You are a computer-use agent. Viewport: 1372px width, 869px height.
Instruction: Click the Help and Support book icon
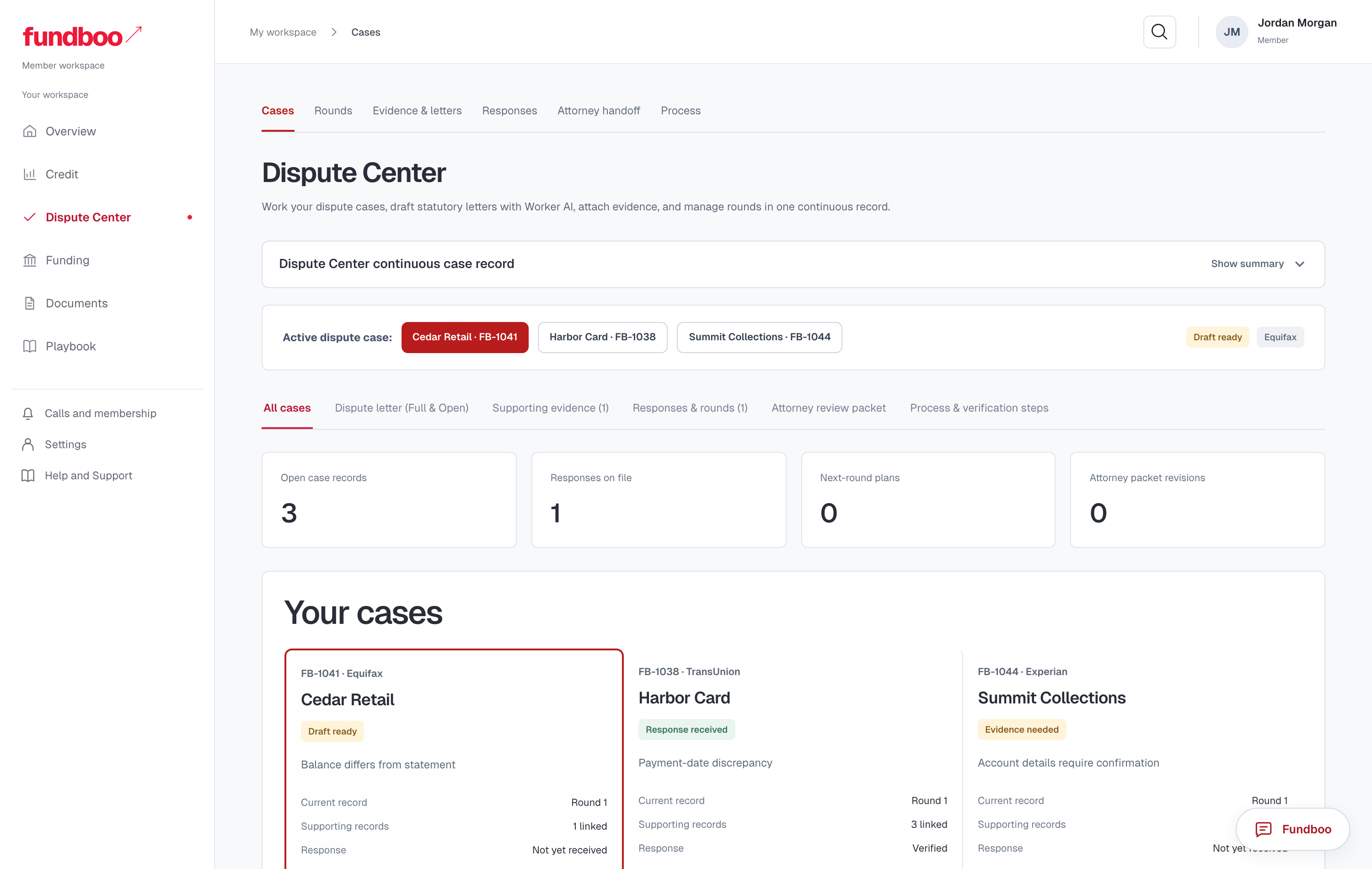[x=28, y=475]
